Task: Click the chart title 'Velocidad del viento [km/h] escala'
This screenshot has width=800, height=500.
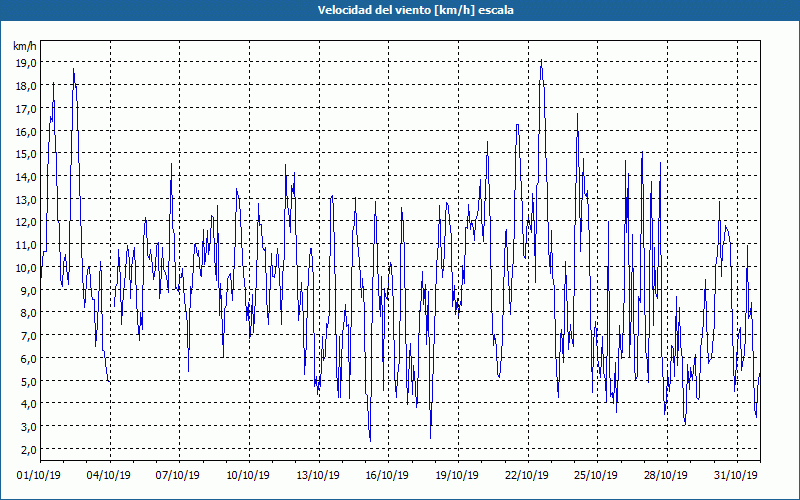Action: coord(415,10)
